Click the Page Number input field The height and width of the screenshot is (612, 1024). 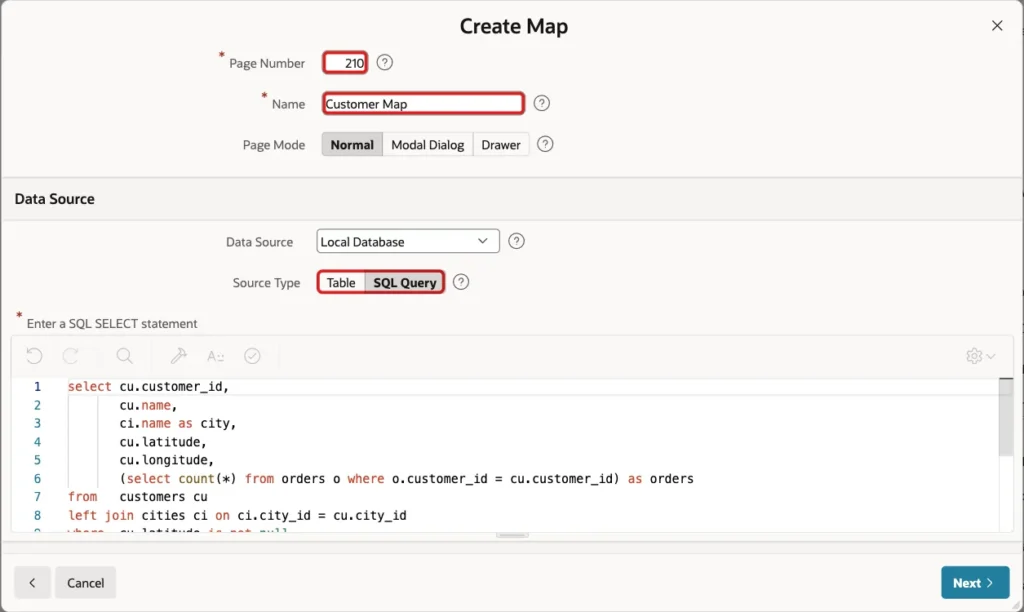tap(345, 63)
